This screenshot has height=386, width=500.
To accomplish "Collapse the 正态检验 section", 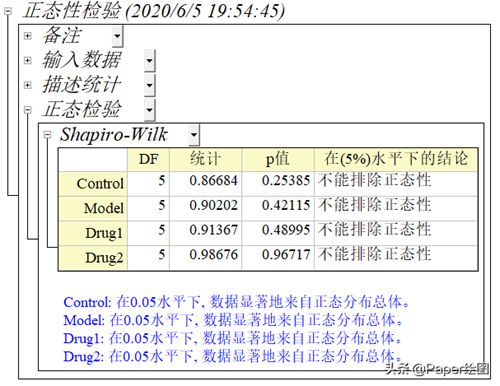I will click(x=28, y=110).
